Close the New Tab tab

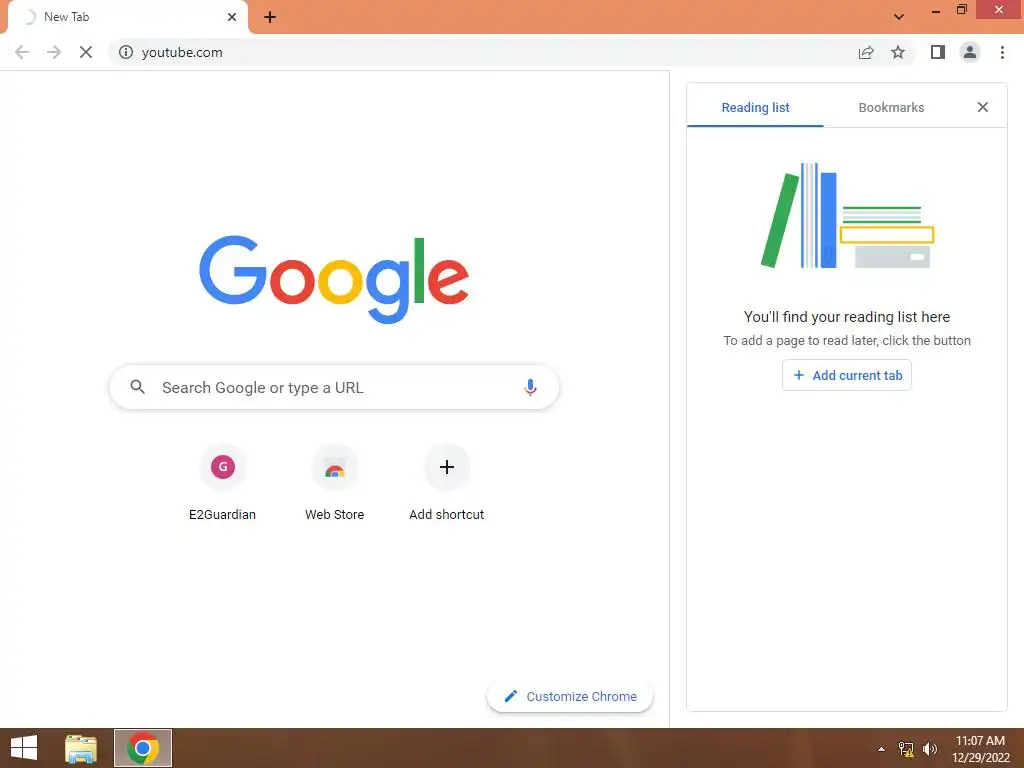pos(232,17)
